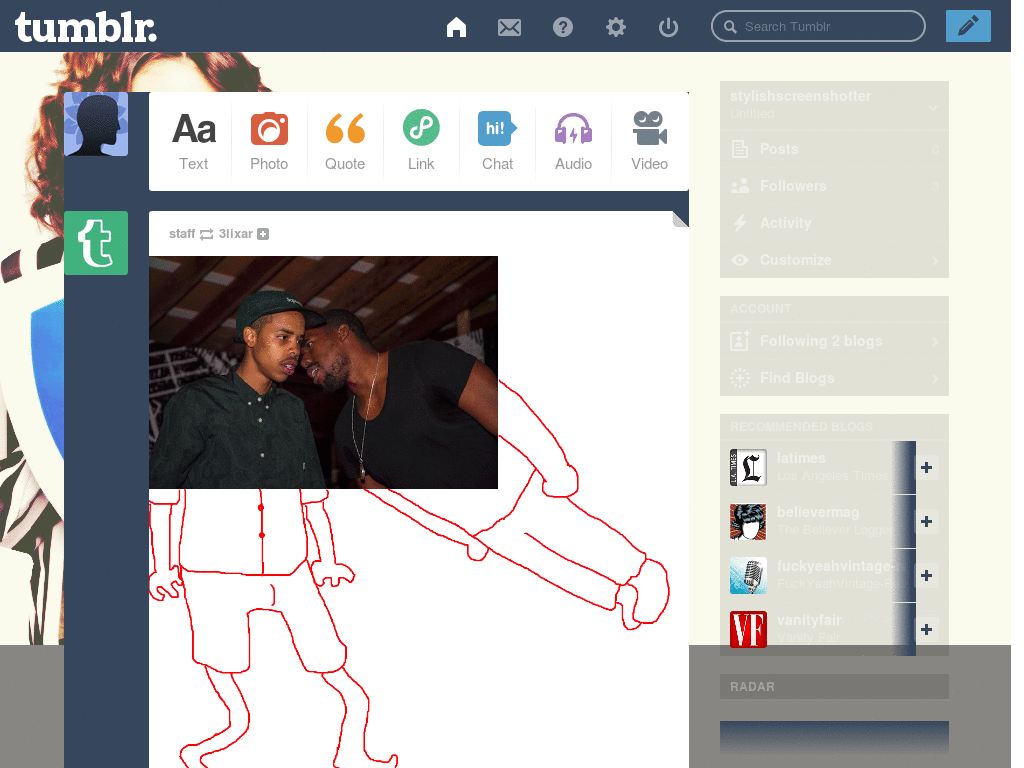Screen dimensions: 1024x768
Task: Click the reblog arrows icon in post header
Action: point(206,234)
